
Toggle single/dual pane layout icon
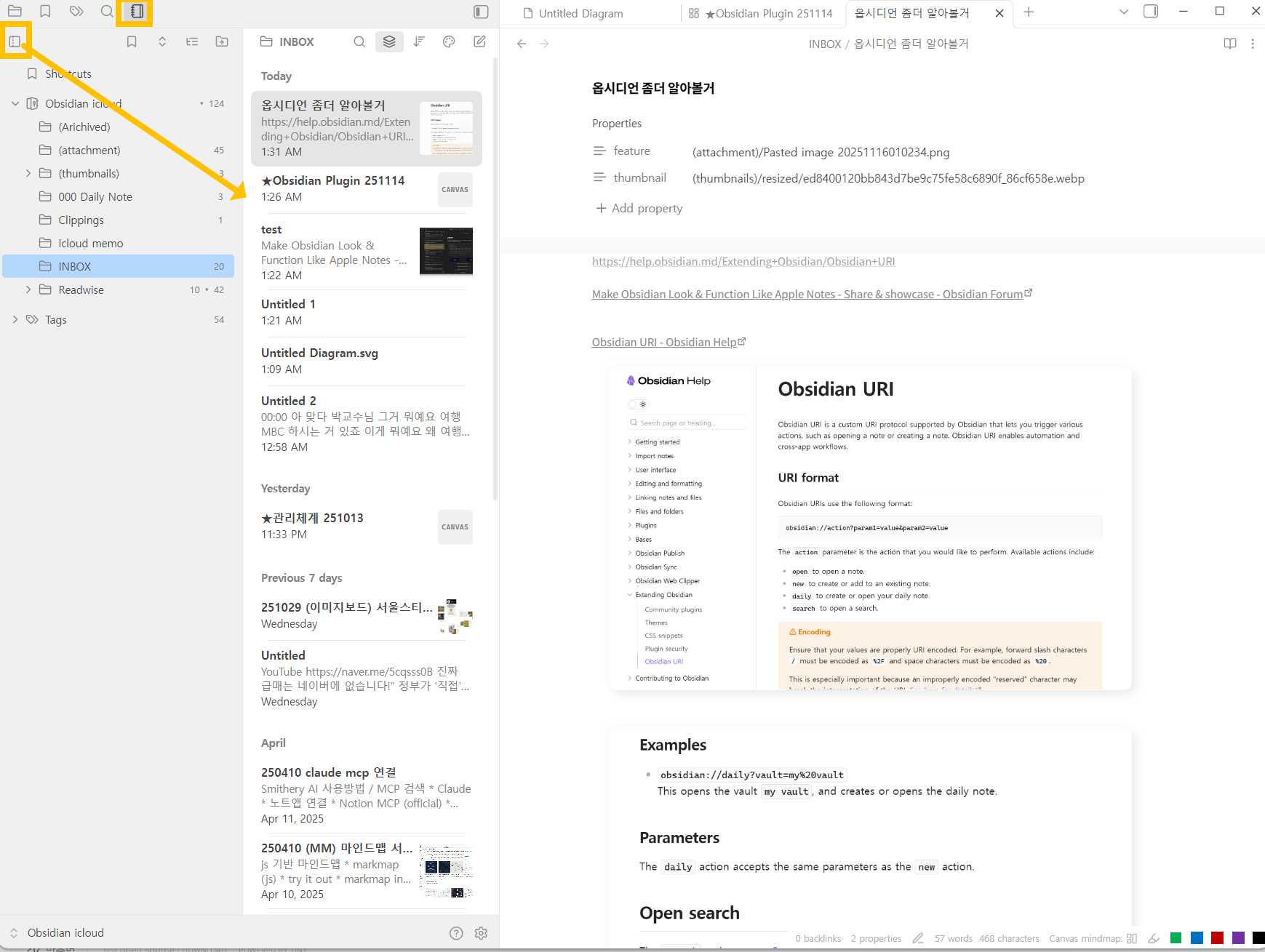(x=15, y=41)
